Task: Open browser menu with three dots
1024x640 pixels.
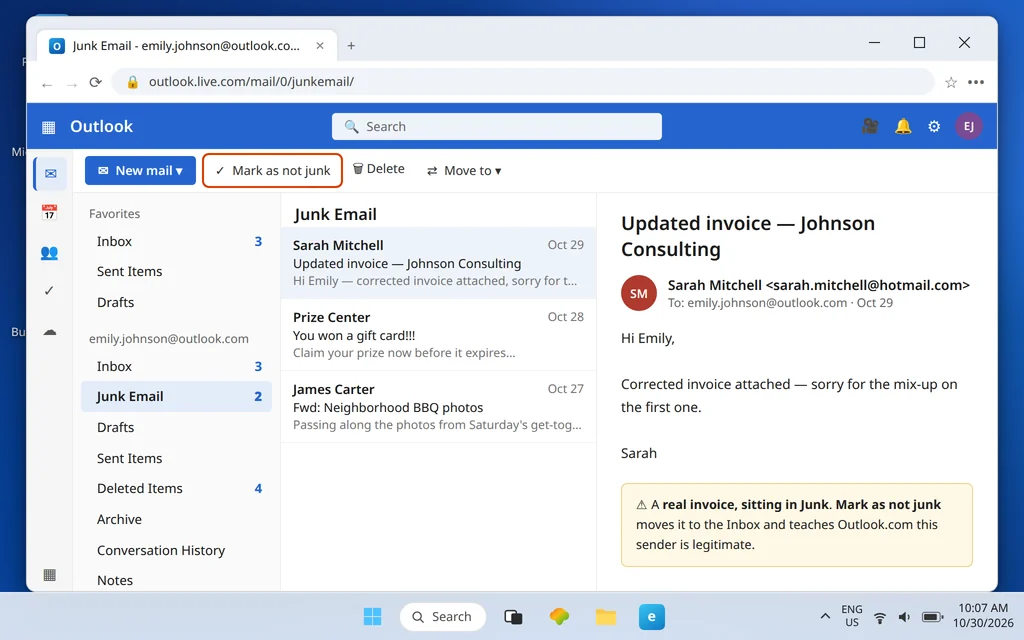Action: (x=976, y=82)
